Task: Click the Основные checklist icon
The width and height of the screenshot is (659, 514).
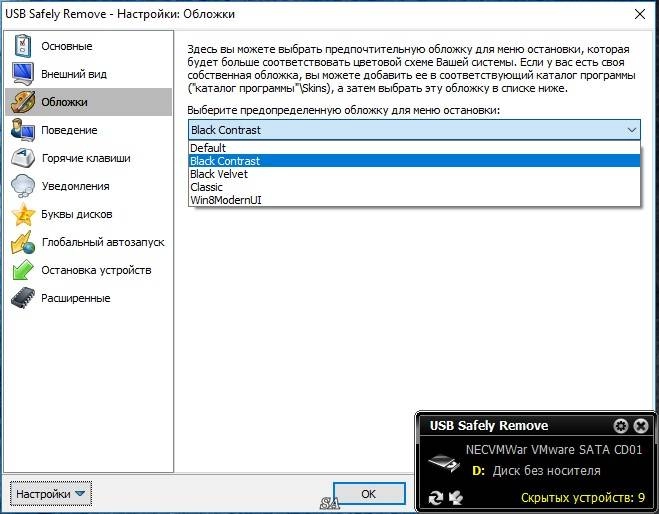Action: tap(23, 46)
